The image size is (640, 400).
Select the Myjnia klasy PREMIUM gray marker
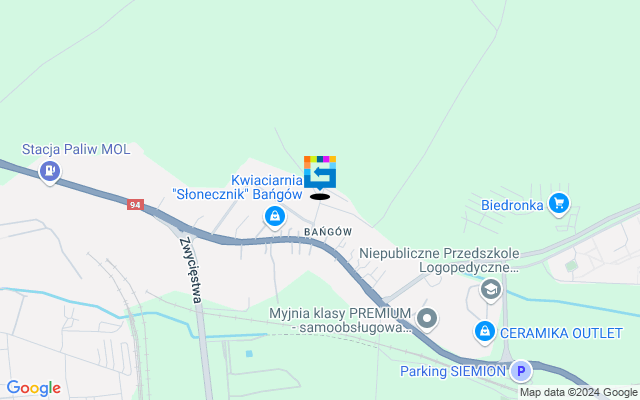427,318
